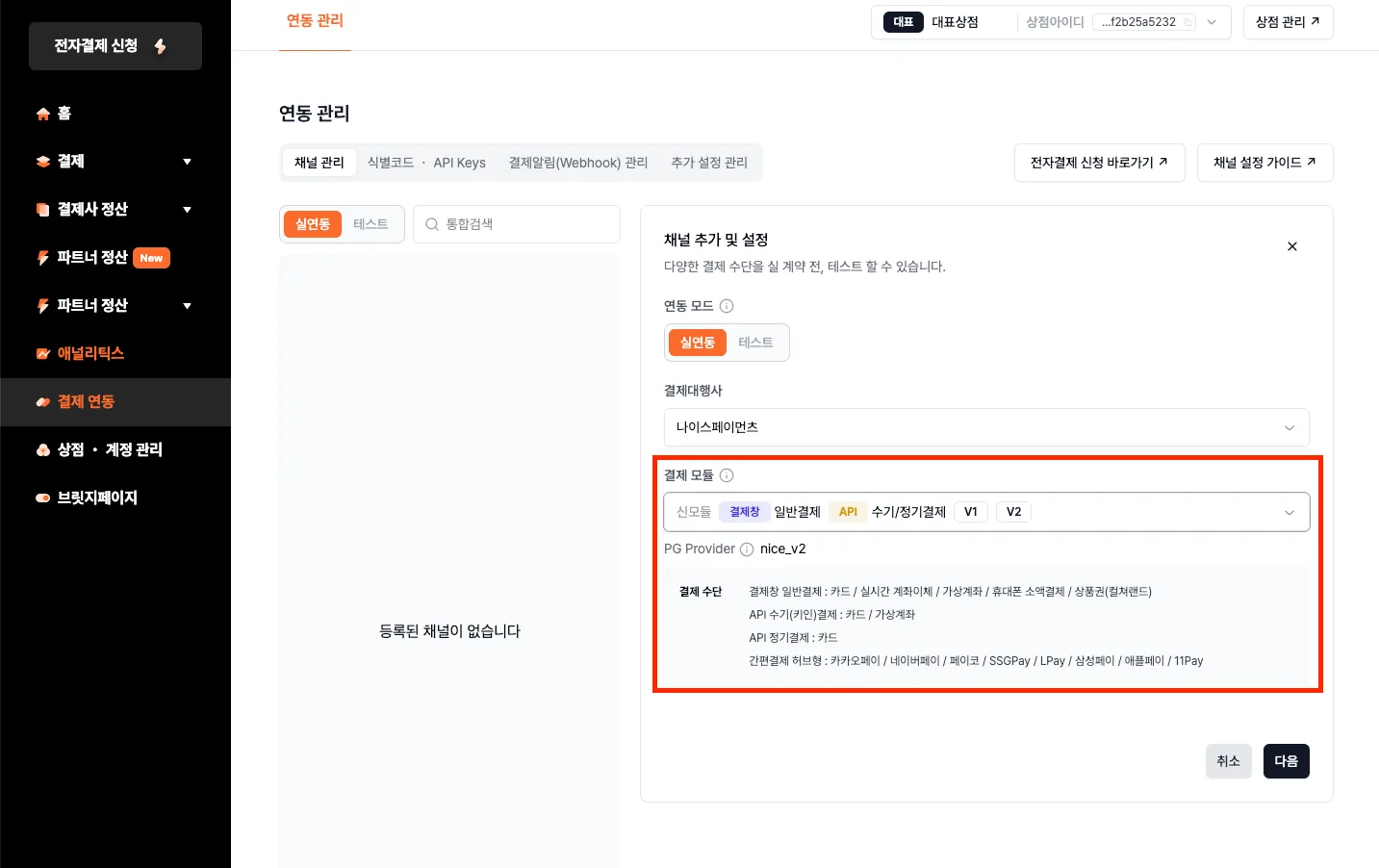Click info icon next to 연동 모드
1379x868 pixels.
coord(727,306)
